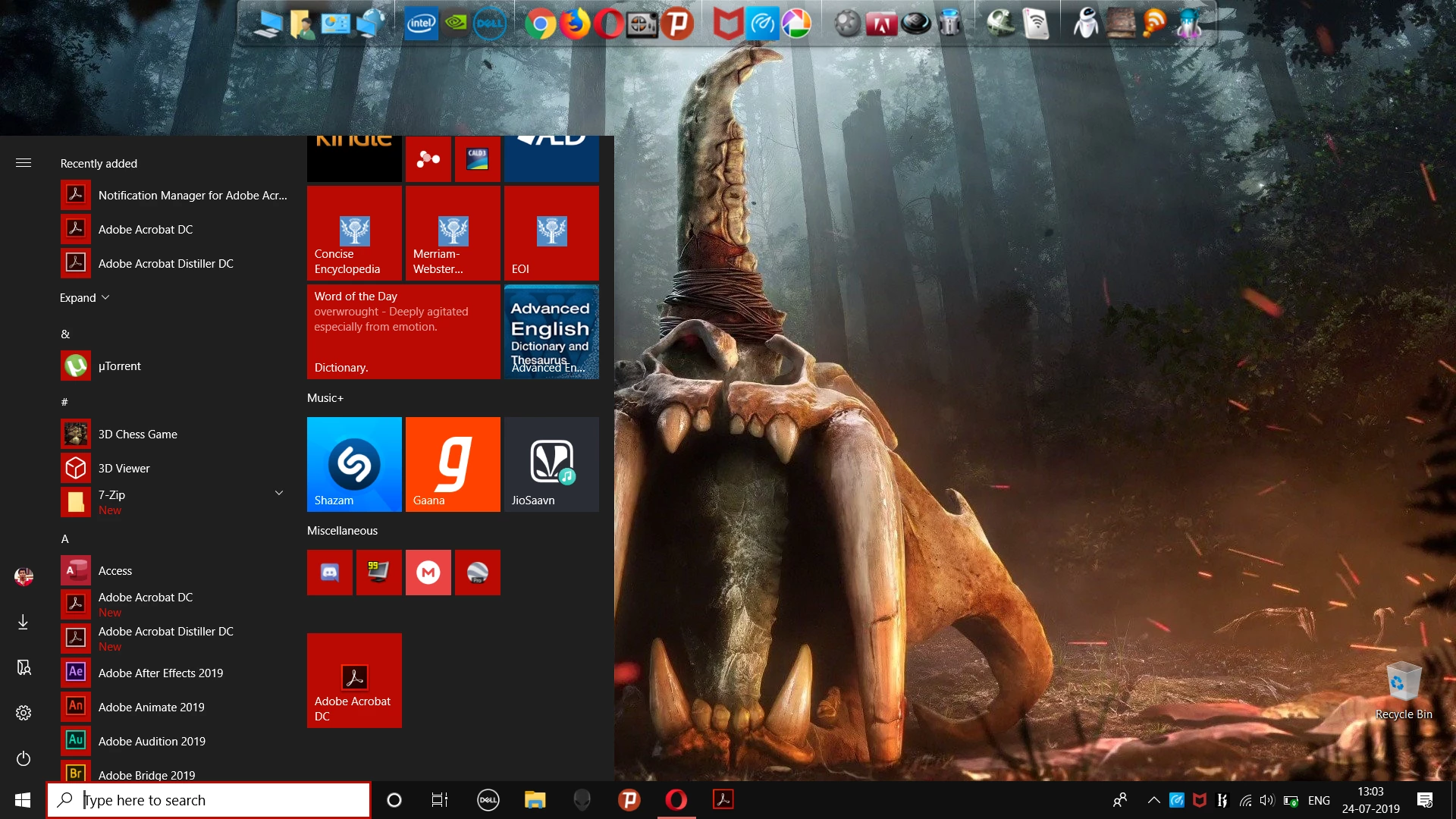This screenshot has height=819, width=1456.
Task: Expand the Recently added list
Action: tap(84, 297)
